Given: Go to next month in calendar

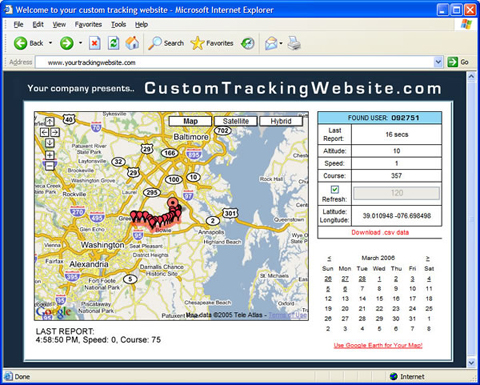Looking at the screenshot, I should [428, 258].
